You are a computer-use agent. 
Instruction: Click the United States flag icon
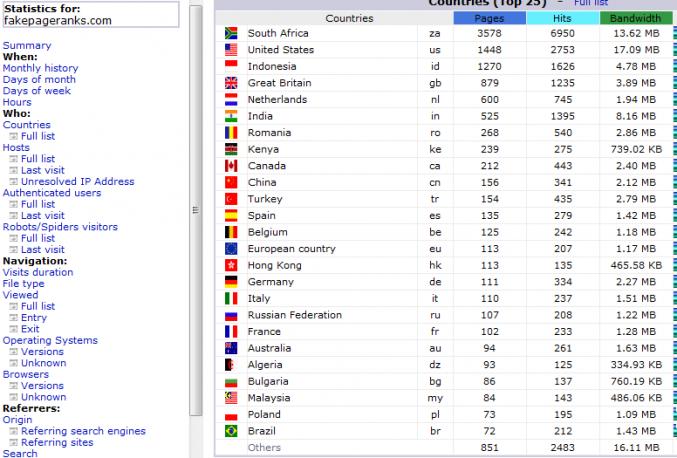point(231,50)
